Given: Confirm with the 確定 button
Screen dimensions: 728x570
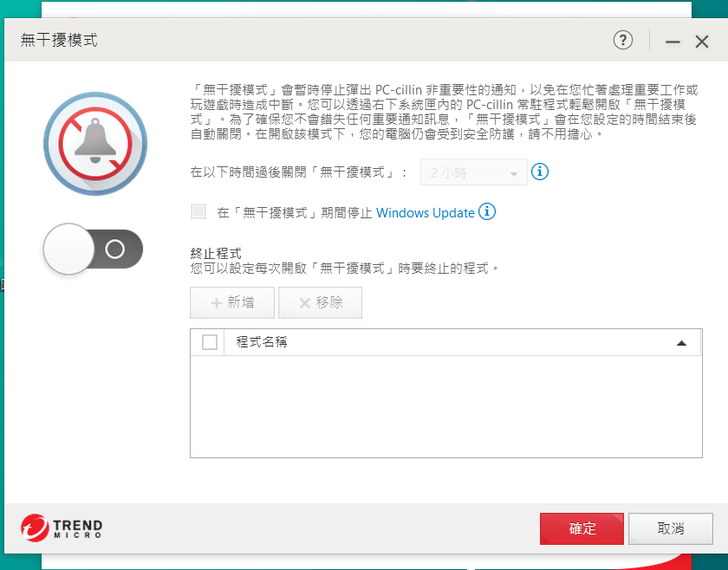Looking at the screenshot, I should (x=582, y=528).
